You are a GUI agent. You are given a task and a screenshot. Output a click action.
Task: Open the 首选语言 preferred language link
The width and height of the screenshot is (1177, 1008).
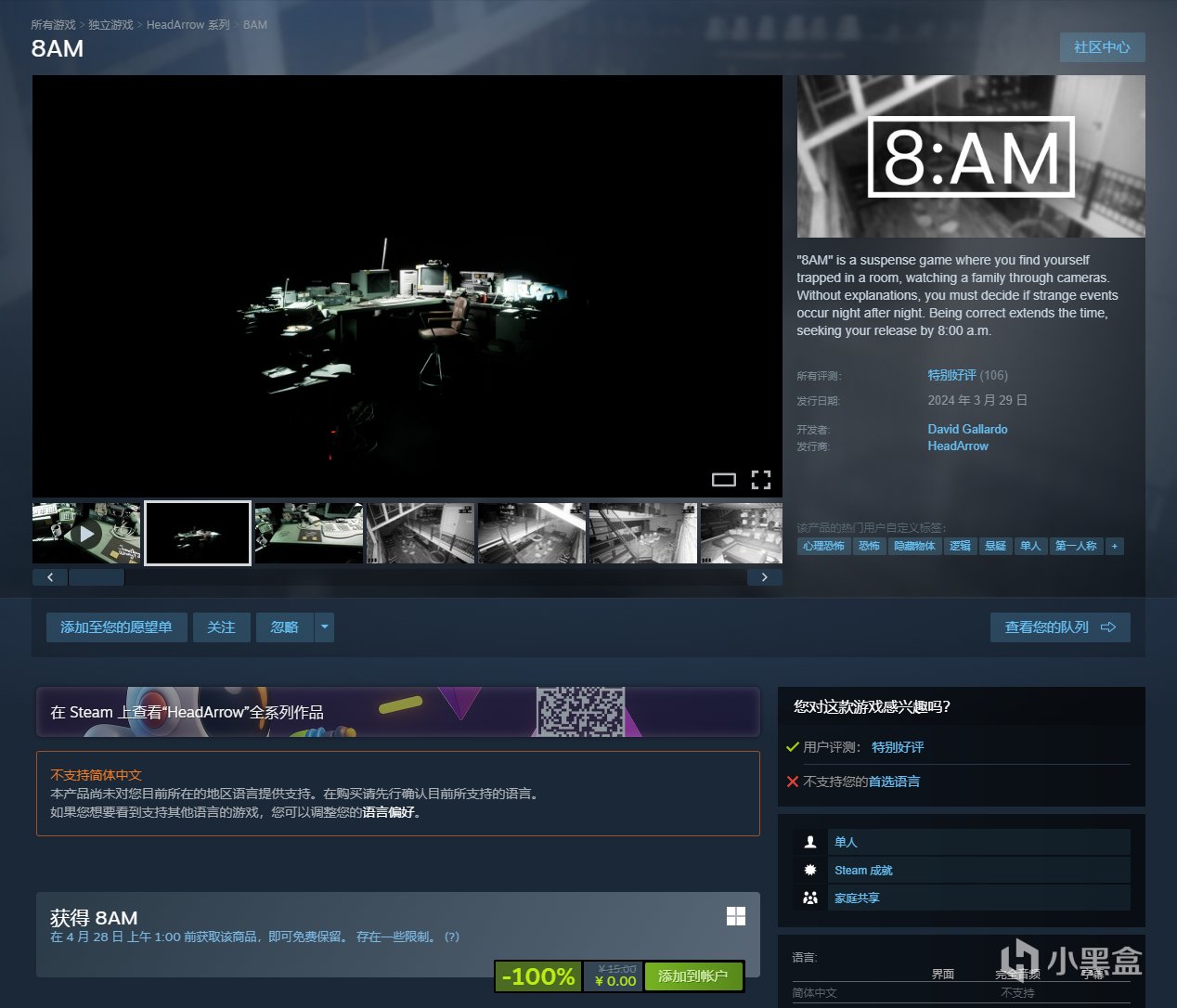point(894,782)
